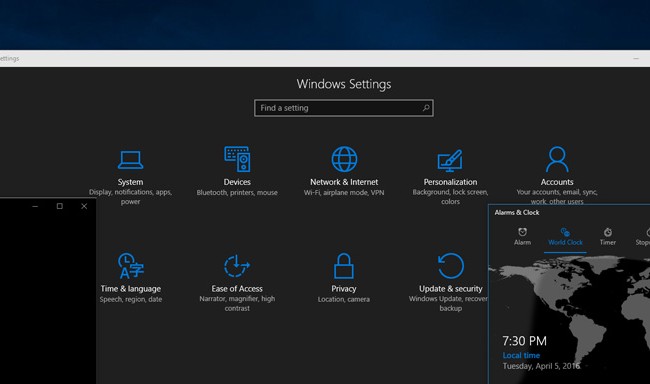Select the World Clock tab label
Screen dimensions: 650x384
[565, 242]
